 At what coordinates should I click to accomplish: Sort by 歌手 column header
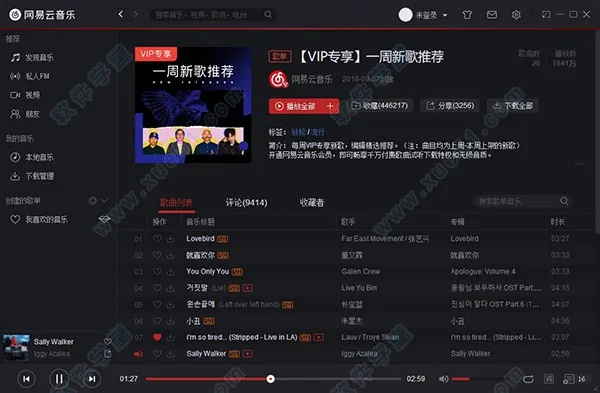pos(348,222)
